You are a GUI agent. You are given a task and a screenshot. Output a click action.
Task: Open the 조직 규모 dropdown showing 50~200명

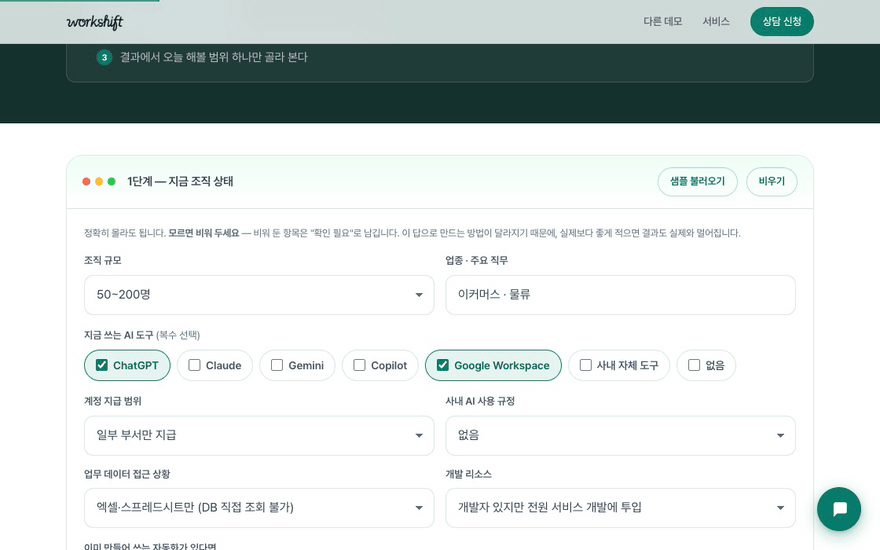pyautogui.click(x=259, y=295)
